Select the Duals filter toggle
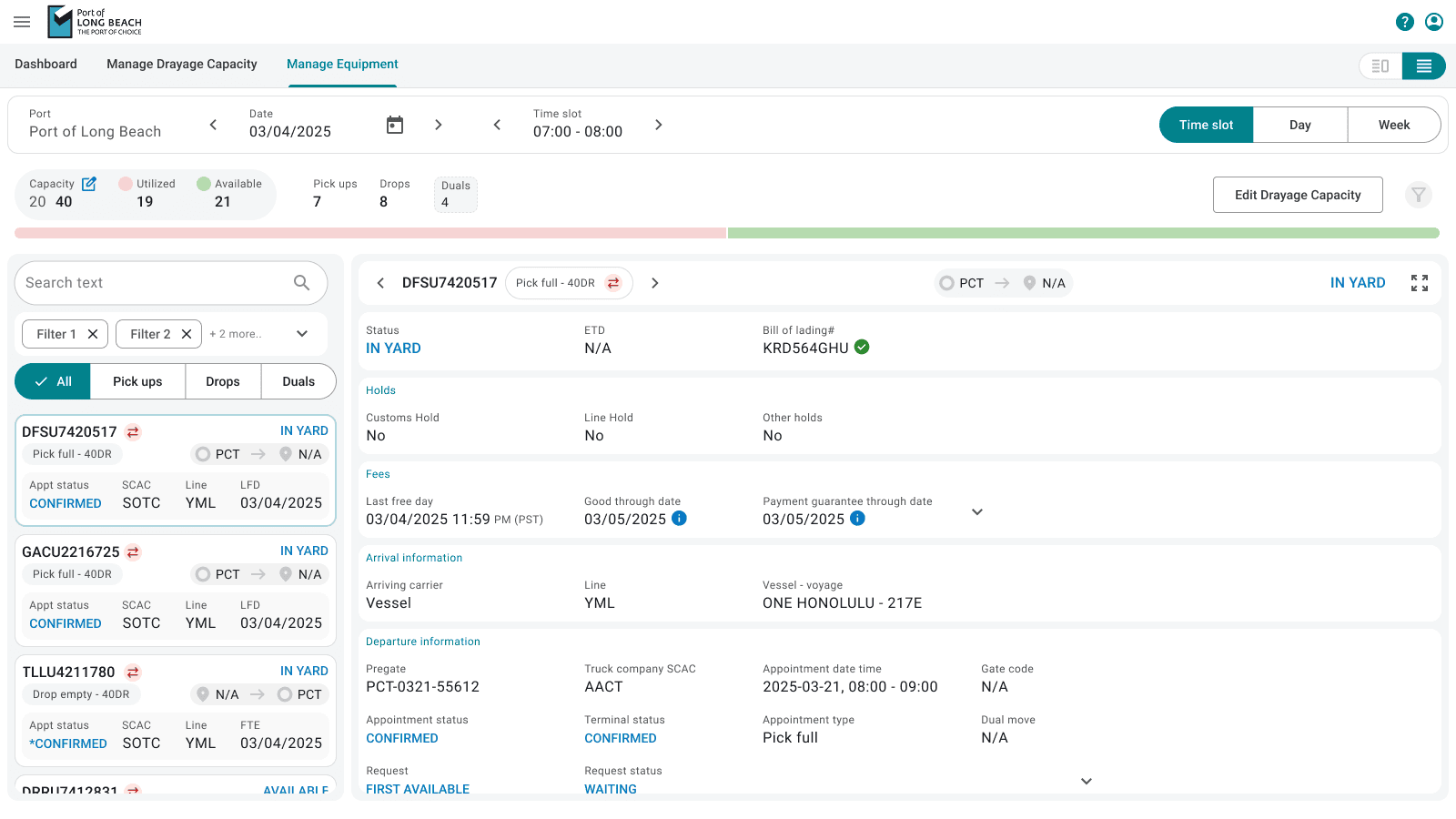This screenshot has width=1456, height=819. point(298,381)
